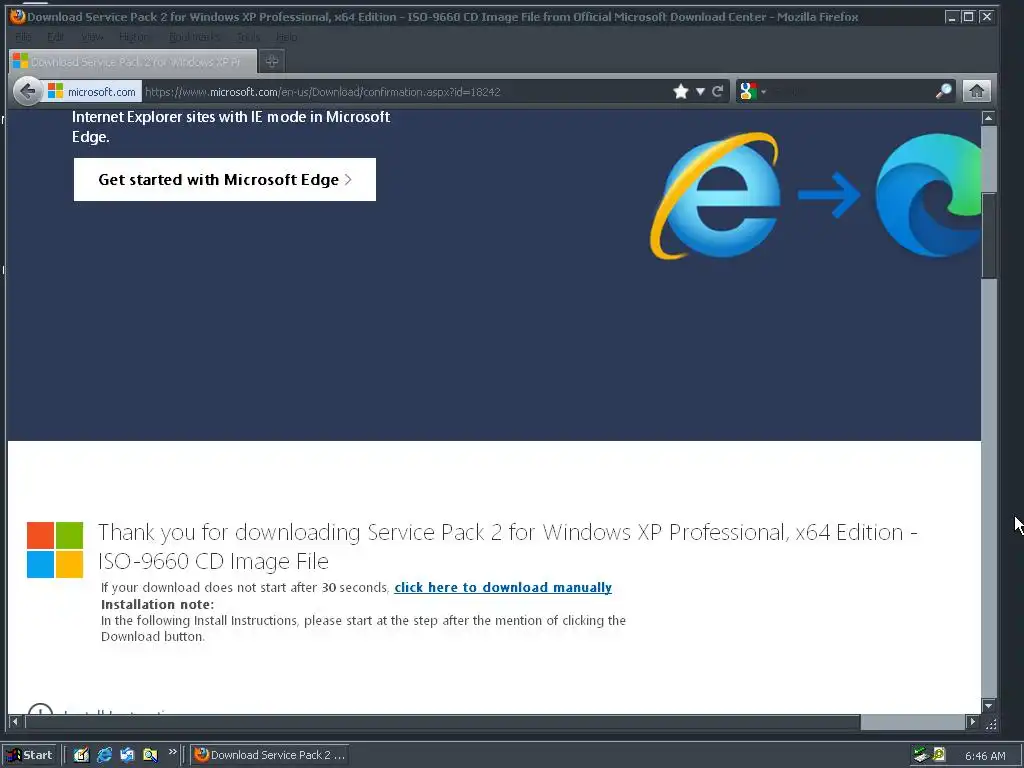Click the Microsoft four-color logo on page
The height and width of the screenshot is (768, 1024).
click(55, 550)
